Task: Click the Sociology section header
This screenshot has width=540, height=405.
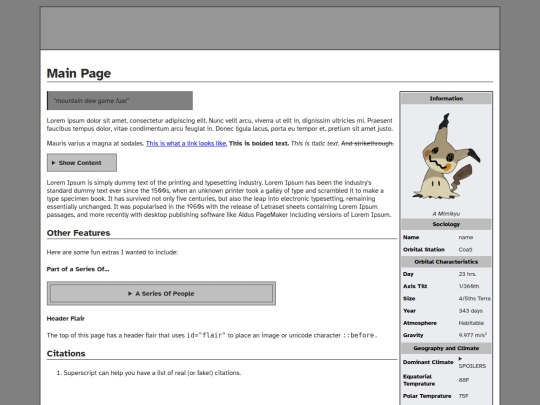Action: click(446, 224)
